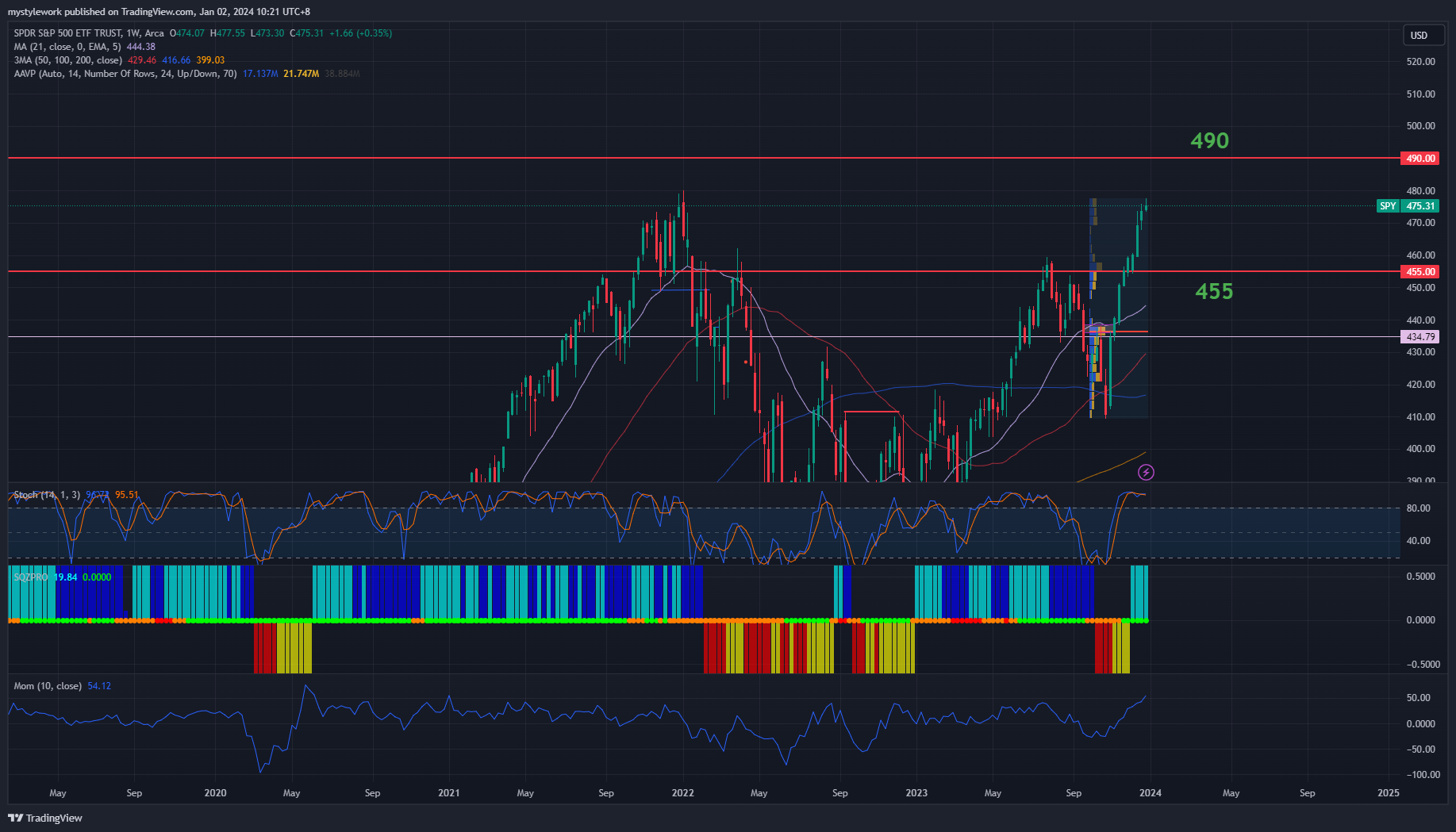Click the 480.00 price axis label
Screen dimensions: 1456x832
pos(1420,191)
